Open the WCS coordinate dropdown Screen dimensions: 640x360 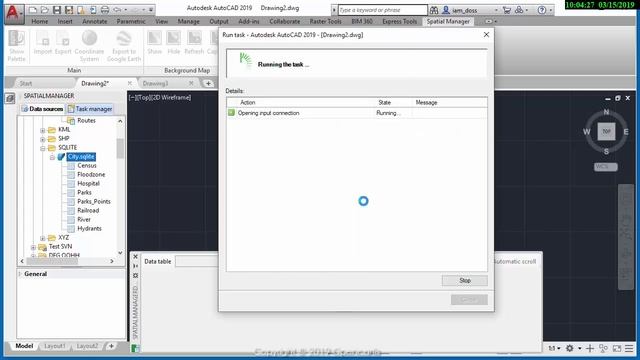click(x=606, y=167)
